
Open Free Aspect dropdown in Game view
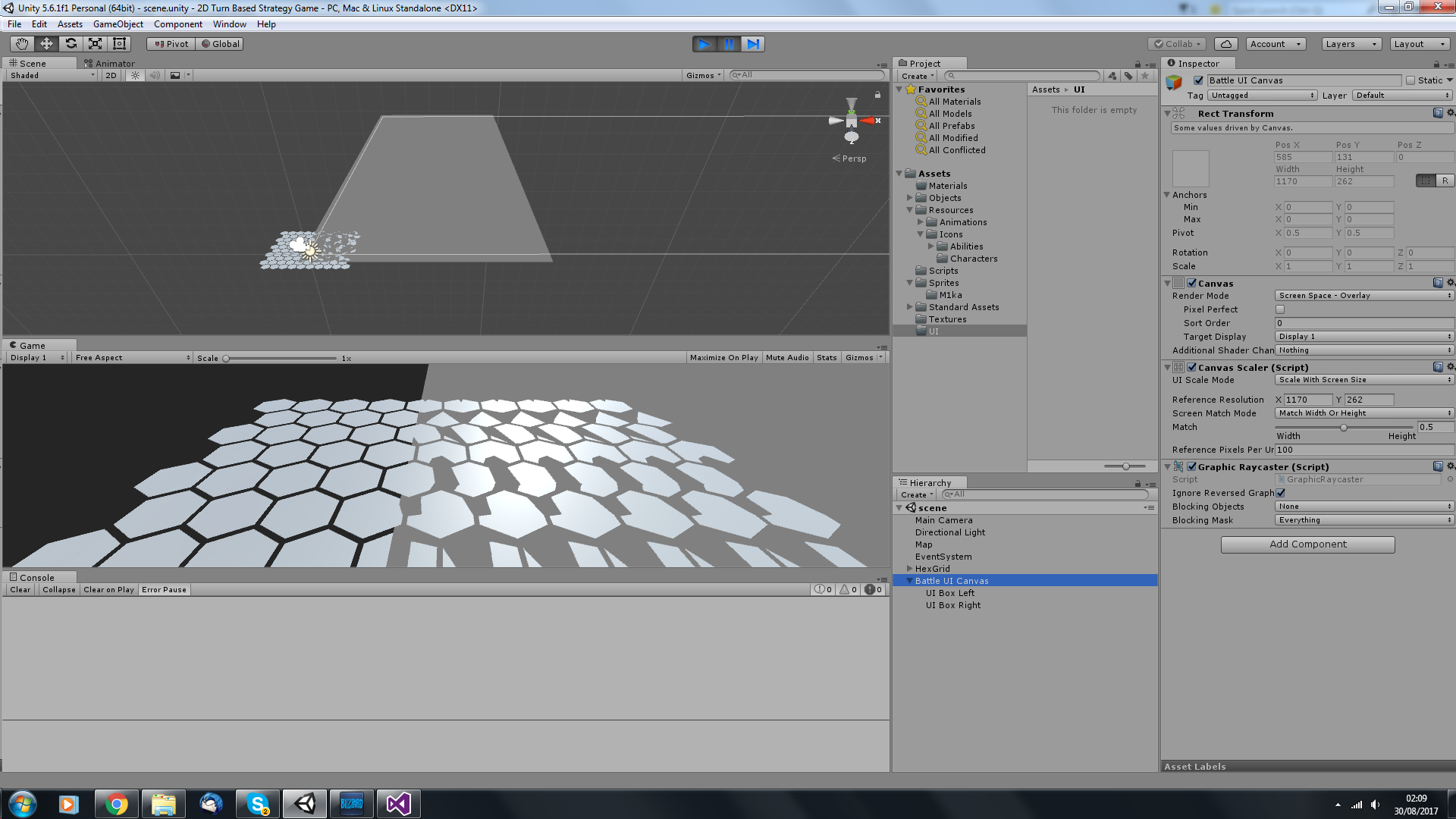(132, 358)
